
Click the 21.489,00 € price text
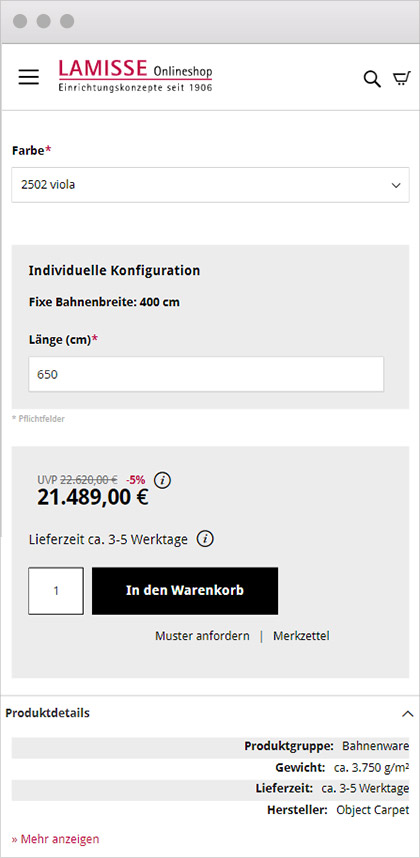pos(92,497)
